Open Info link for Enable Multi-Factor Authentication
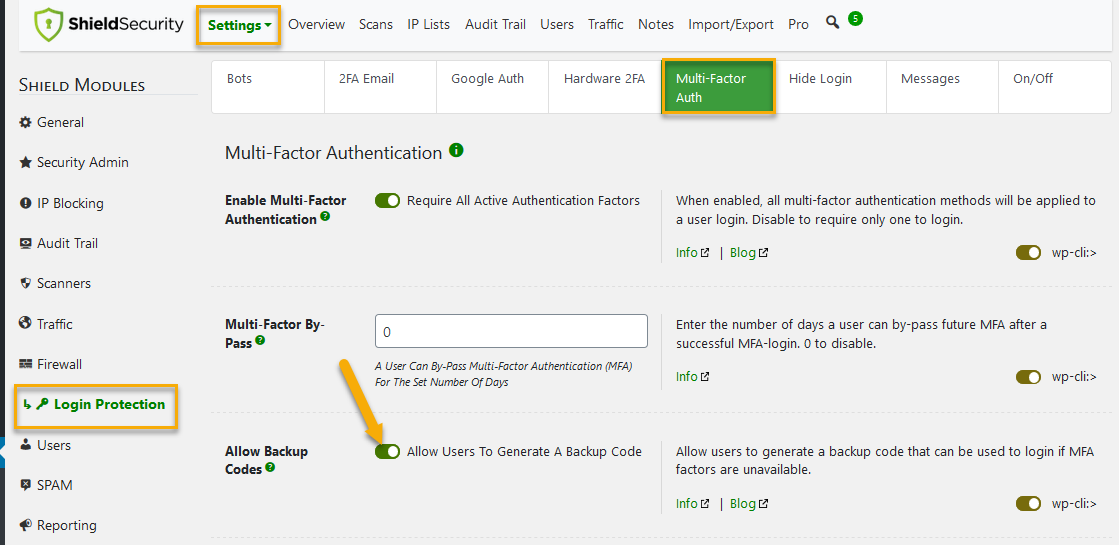The height and width of the screenshot is (545, 1119). coord(692,253)
